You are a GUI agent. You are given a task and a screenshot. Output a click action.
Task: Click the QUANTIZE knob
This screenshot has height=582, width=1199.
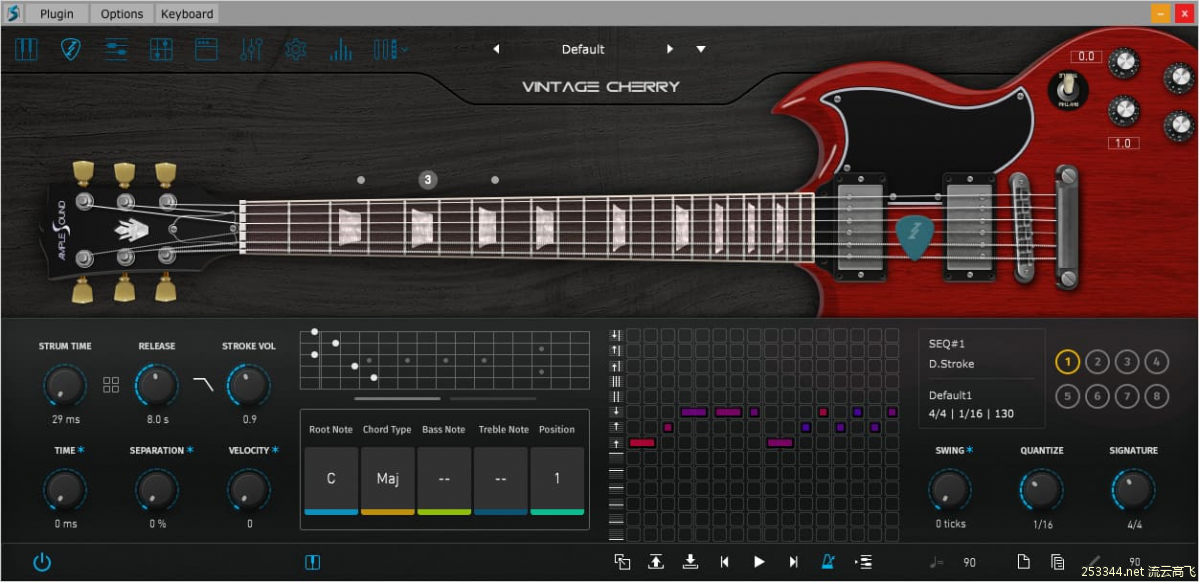point(1041,490)
